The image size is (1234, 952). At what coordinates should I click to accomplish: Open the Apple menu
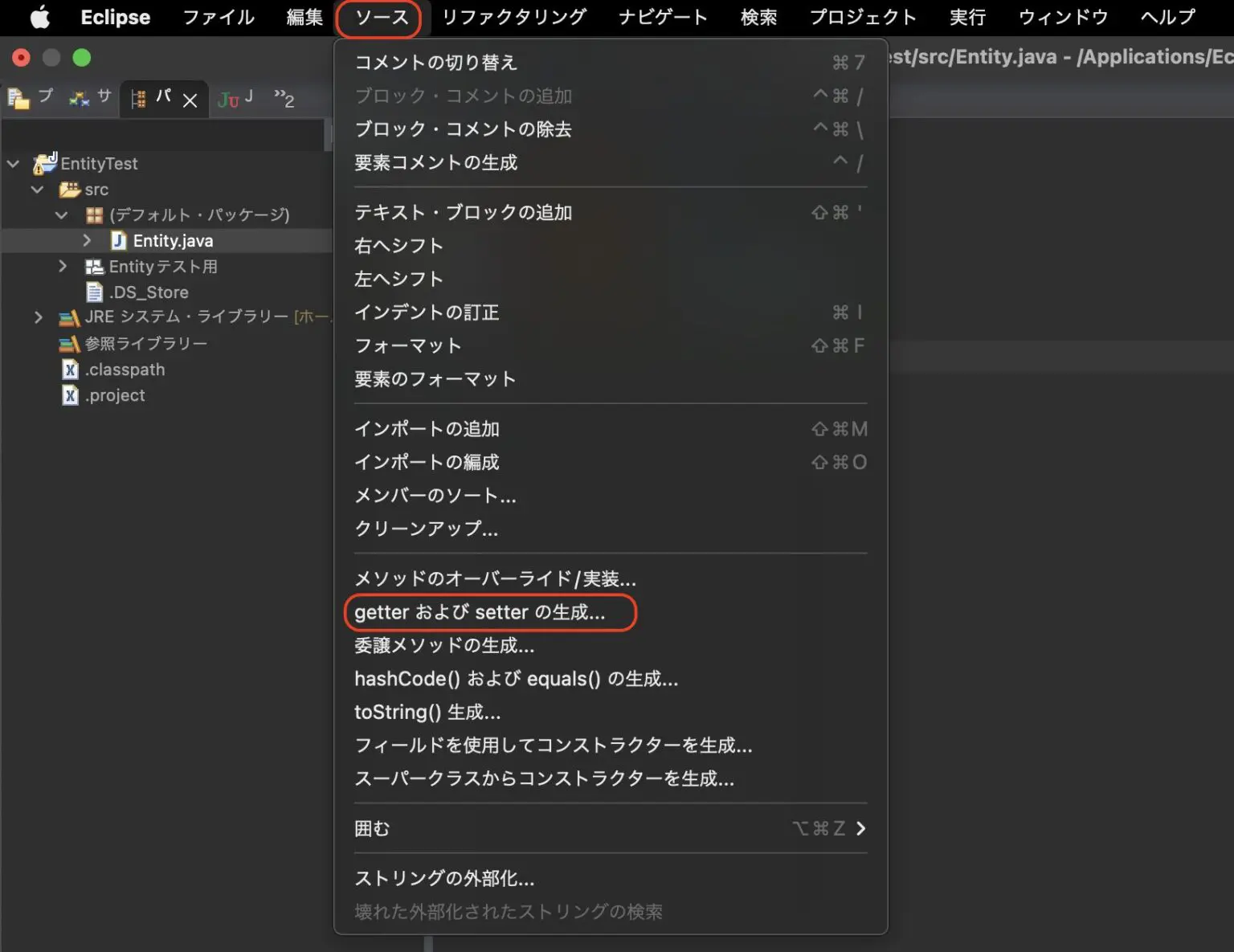pyautogui.click(x=39, y=17)
